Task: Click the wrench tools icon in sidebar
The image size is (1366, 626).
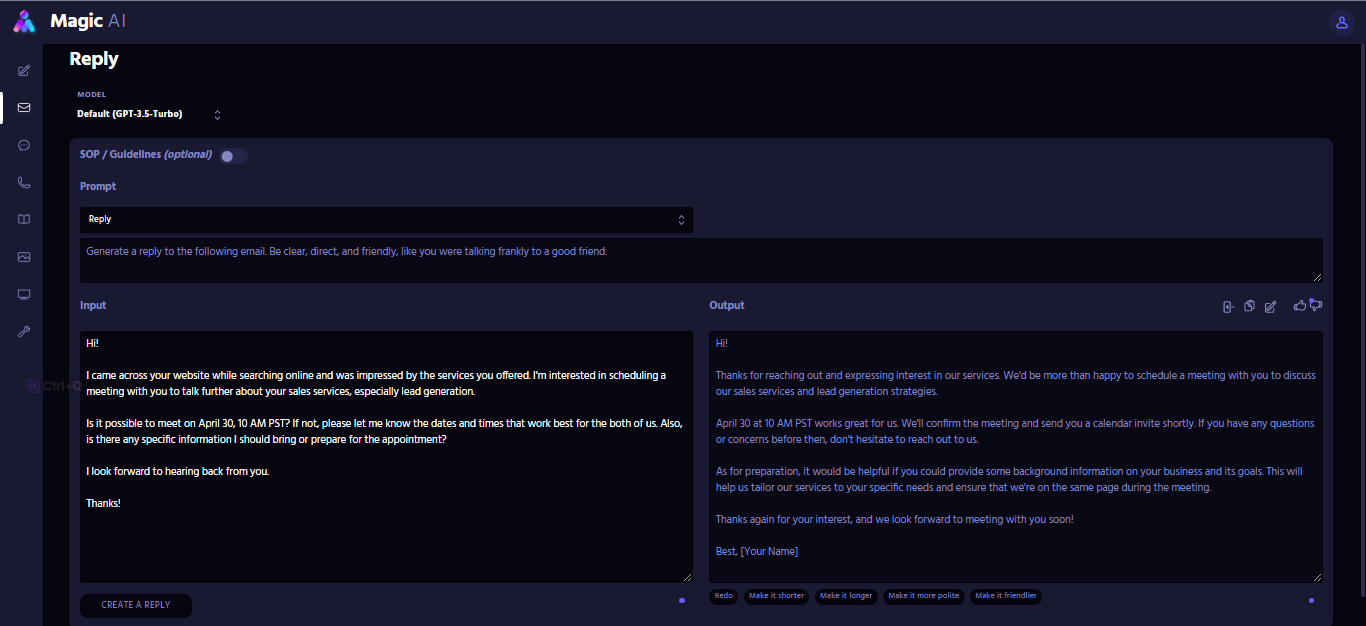Action: [x=24, y=331]
